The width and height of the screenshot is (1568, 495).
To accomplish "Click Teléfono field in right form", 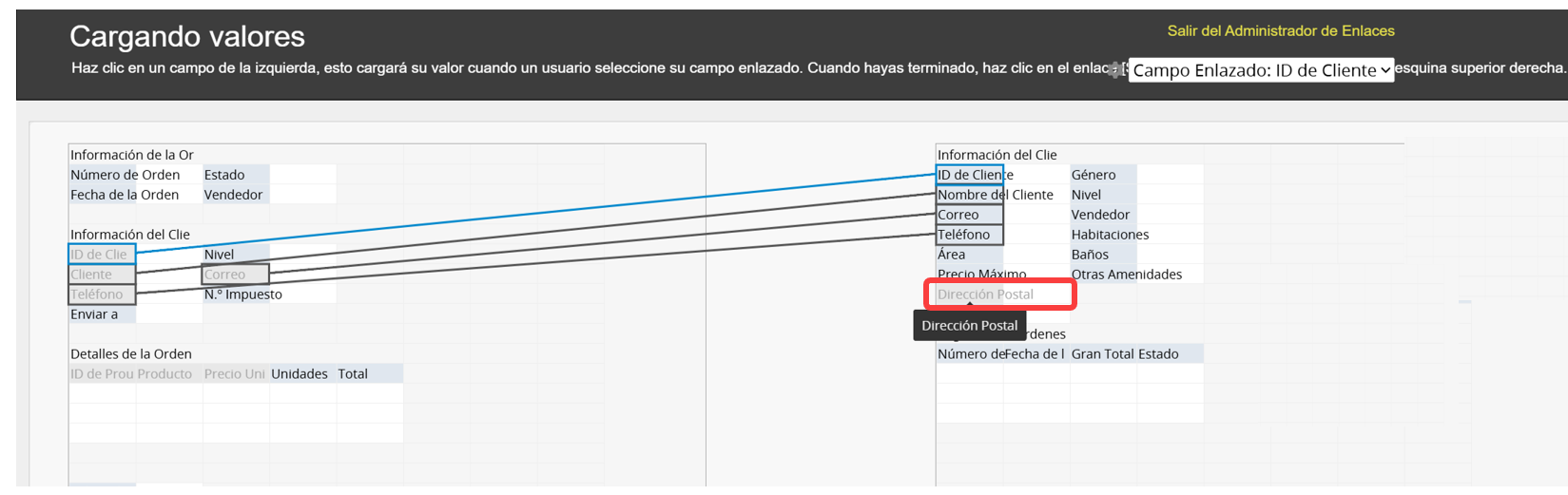I will (969, 235).
